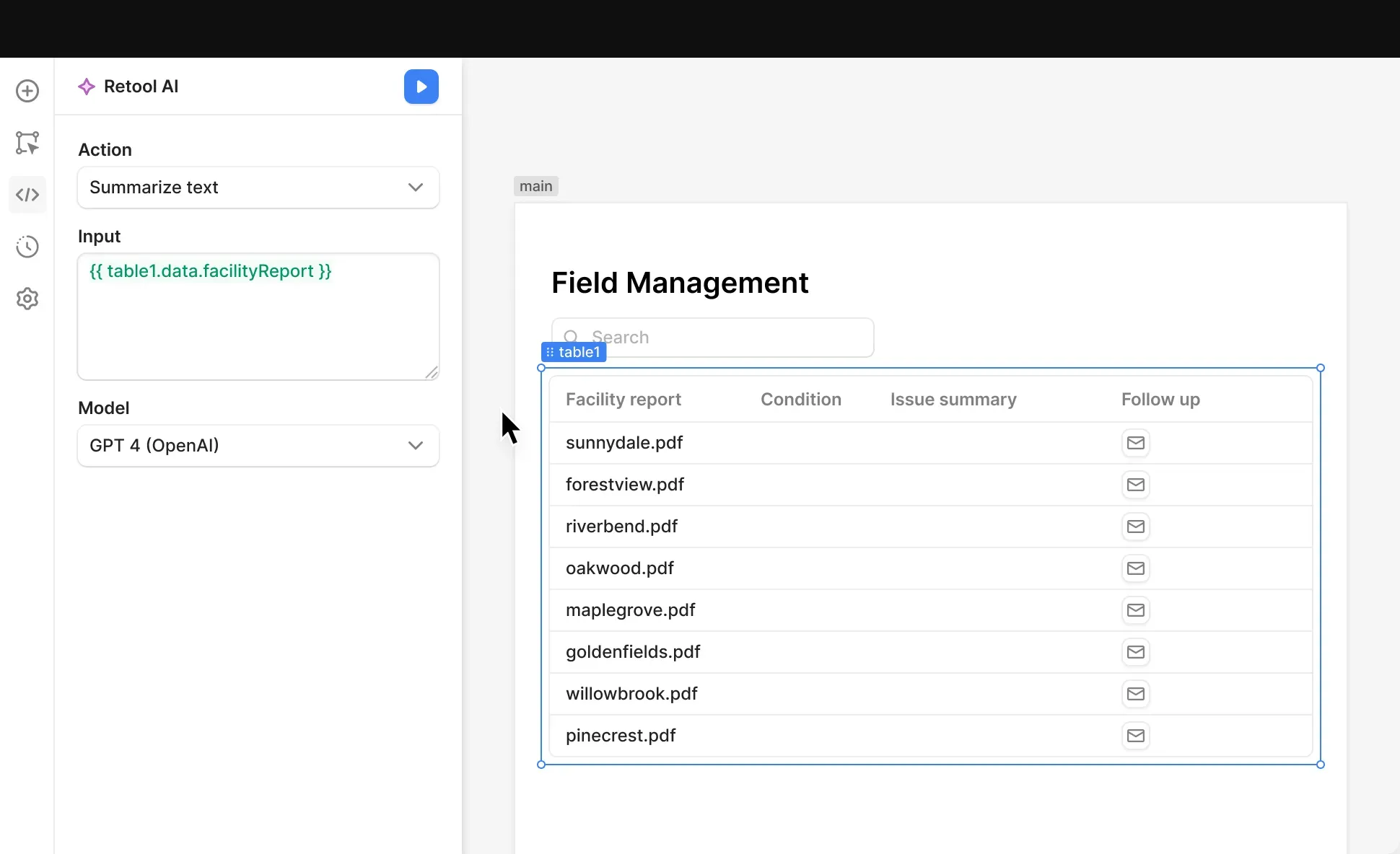Click the Input box resize handle
Screen dimensions: 1400x854
(432, 373)
